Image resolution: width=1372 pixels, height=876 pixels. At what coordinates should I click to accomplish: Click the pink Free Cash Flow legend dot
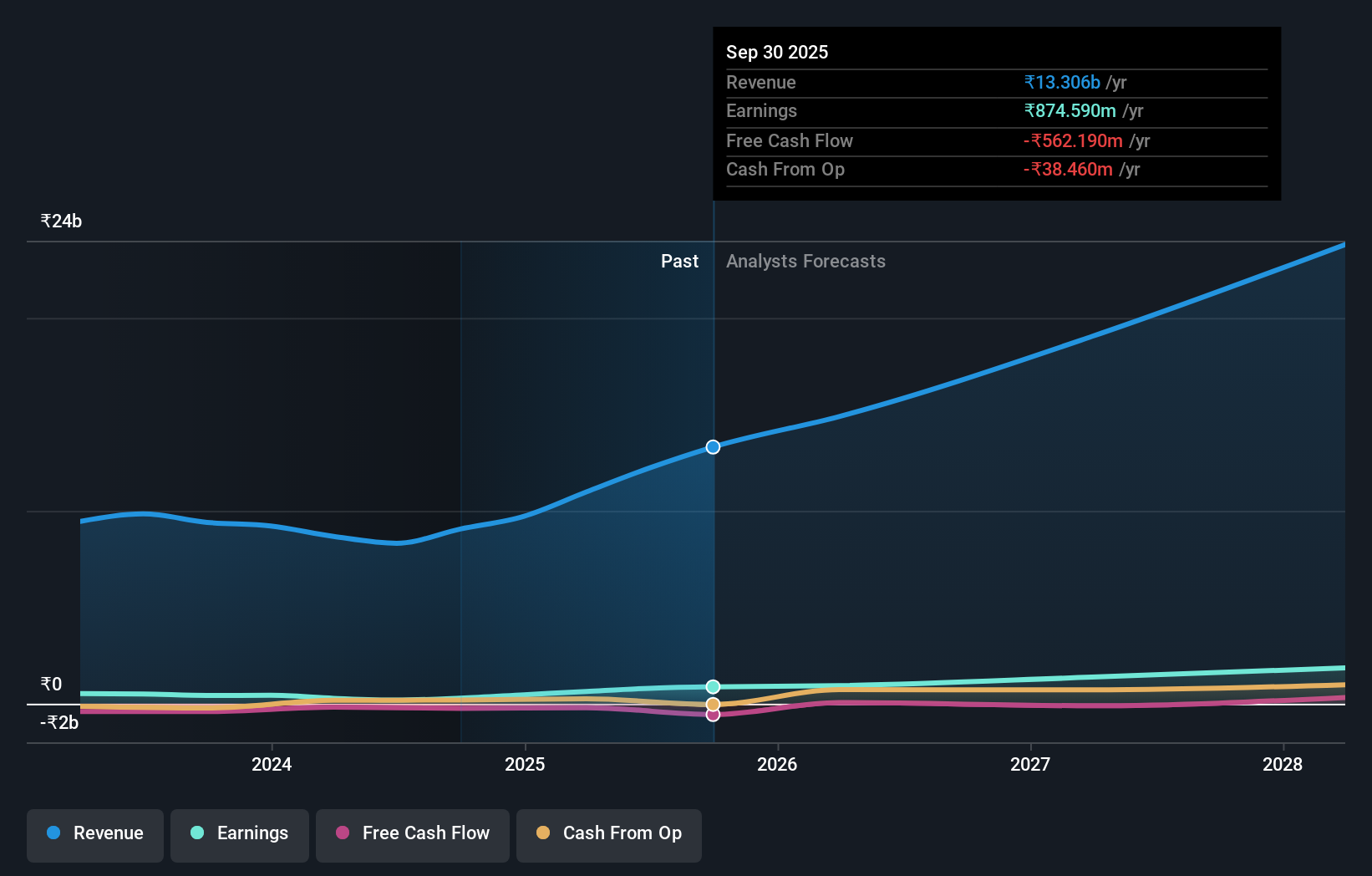point(343,833)
